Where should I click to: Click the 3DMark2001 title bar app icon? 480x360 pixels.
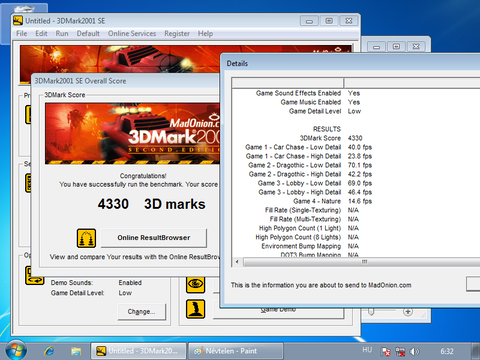pos(18,21)
